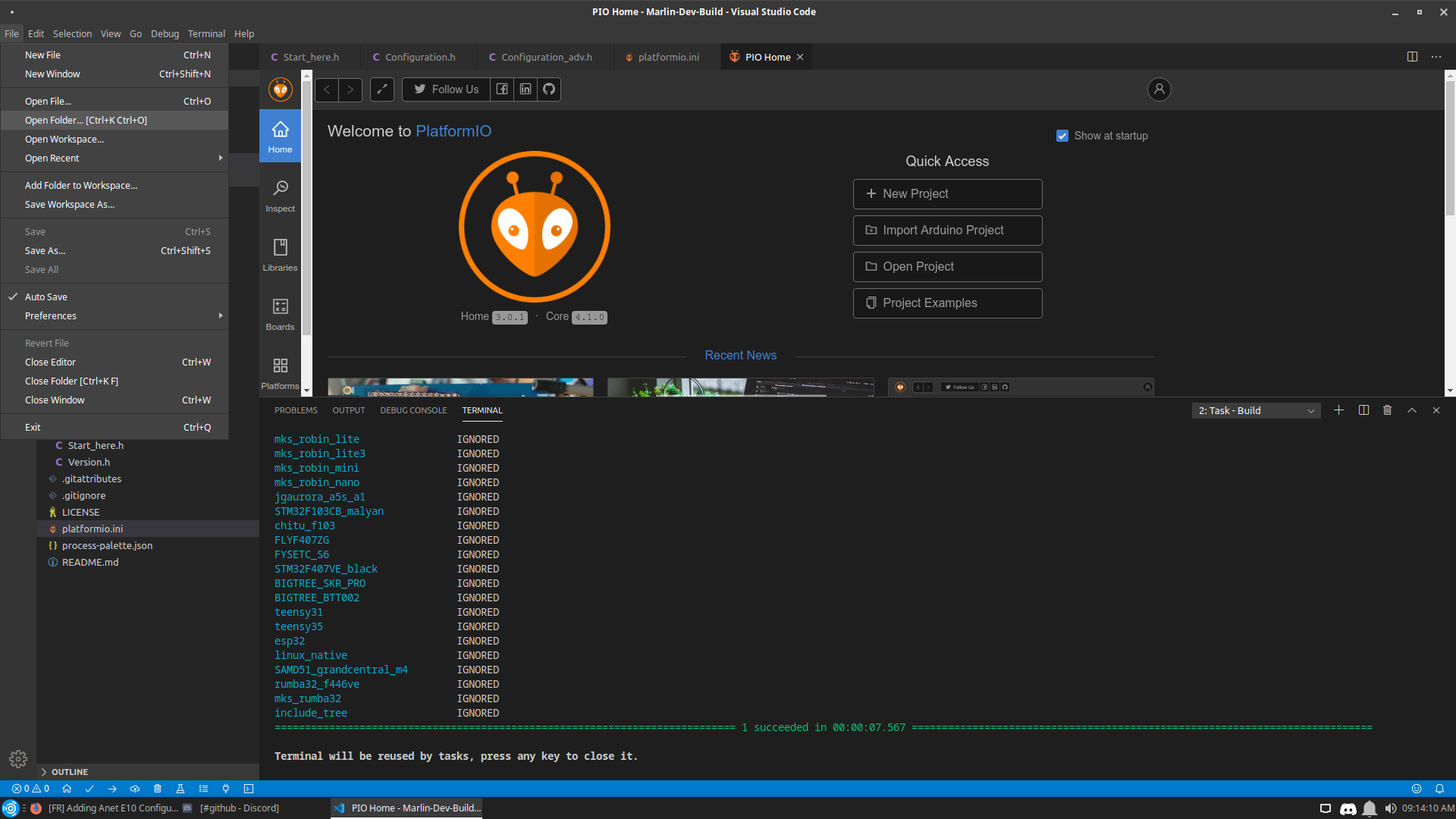This screenshot has height=819, width=1456.
Task: Switch to the Configuration_adv.h tab
Action: pos(546,57)
